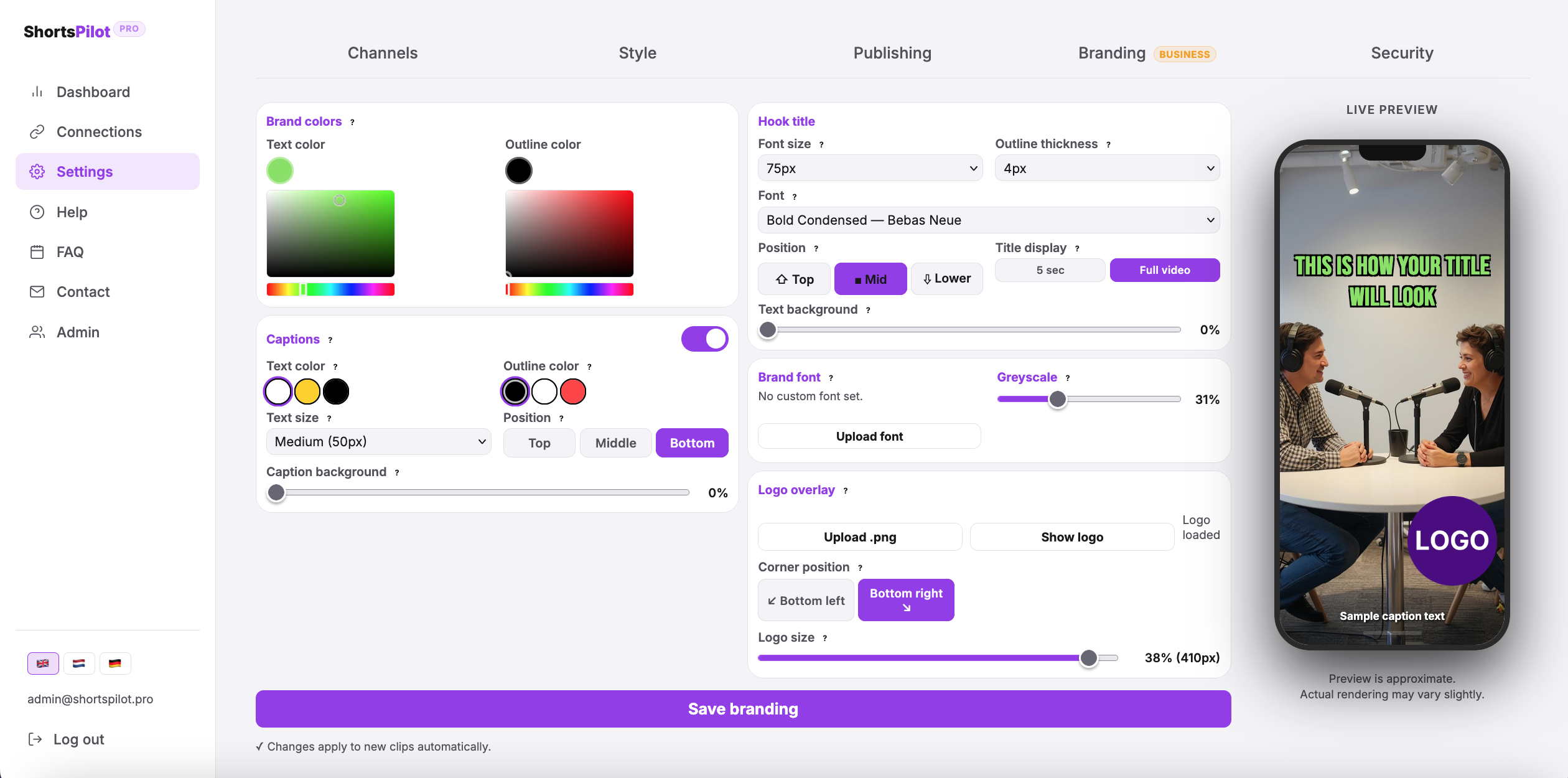Set logo corner position to Bottom left
The height and width of the screenshot is (778, 1568).
point(805,599)
